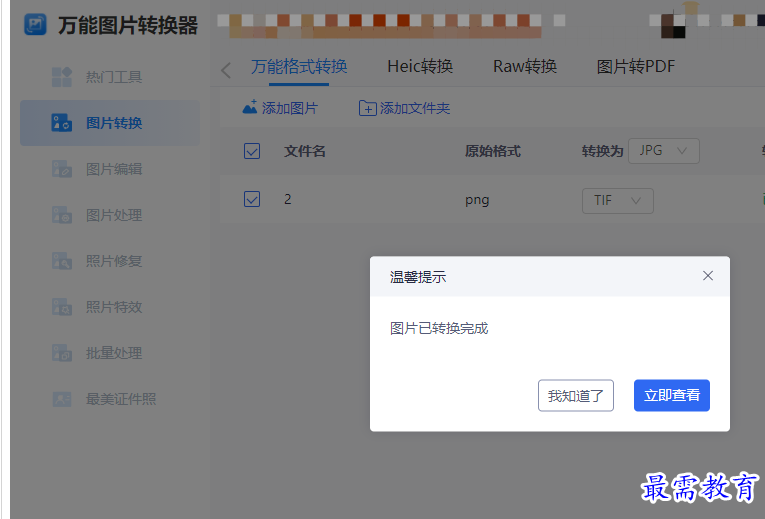This screenshot has width=765, height=519.
Task: Click the 图片处理 sidebar icon
Action: (62, 215)
